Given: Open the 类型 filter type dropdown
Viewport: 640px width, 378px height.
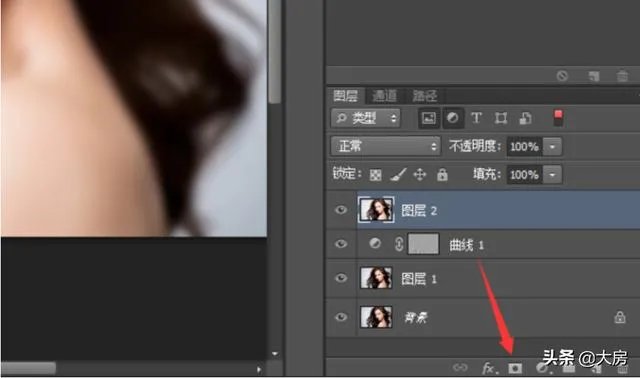Looking at the screenshot, I should pyautogui.click(x=366, y=118).
